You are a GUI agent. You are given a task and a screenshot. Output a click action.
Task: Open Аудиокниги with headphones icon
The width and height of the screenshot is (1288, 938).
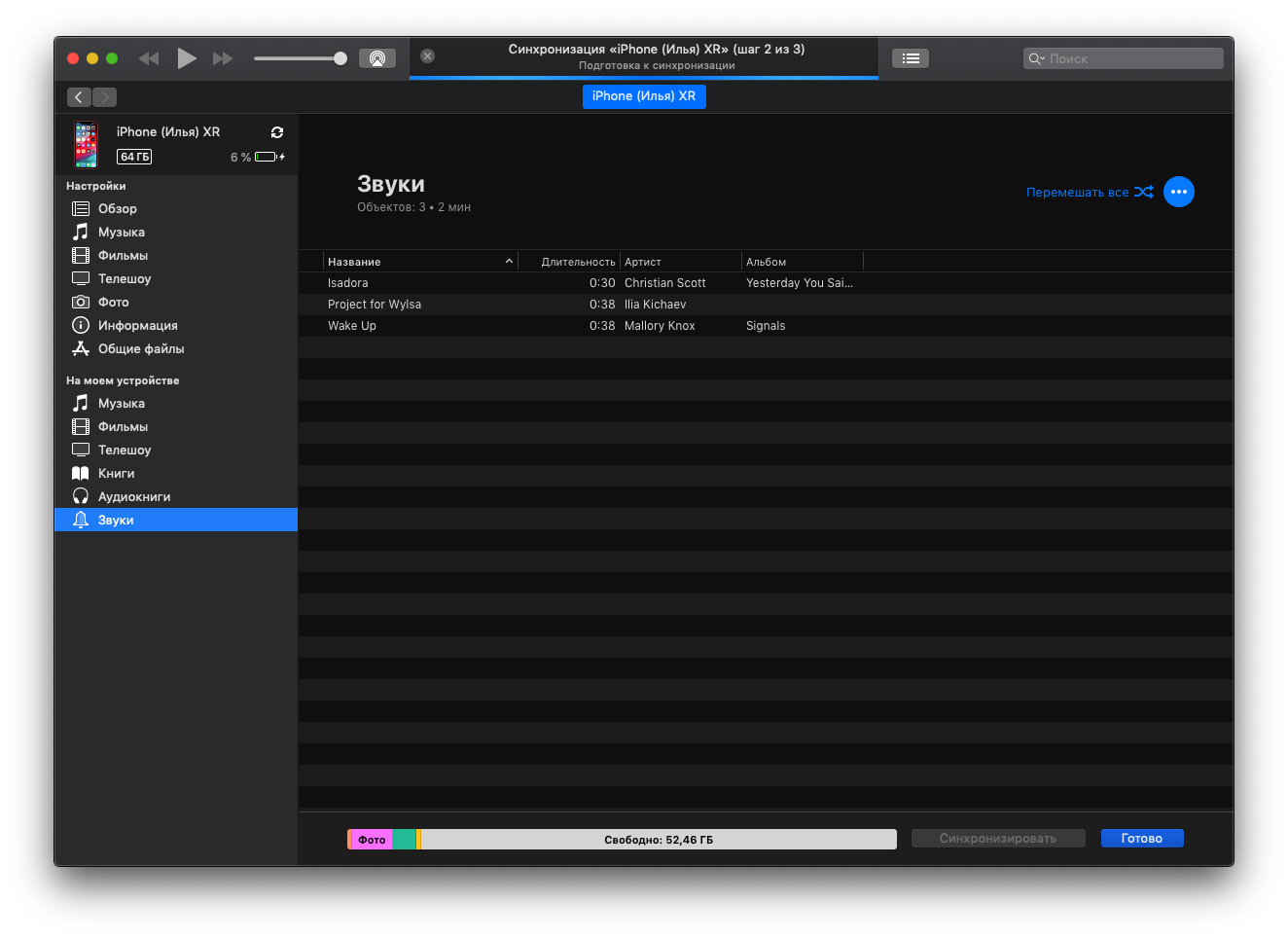click(133, 496)
